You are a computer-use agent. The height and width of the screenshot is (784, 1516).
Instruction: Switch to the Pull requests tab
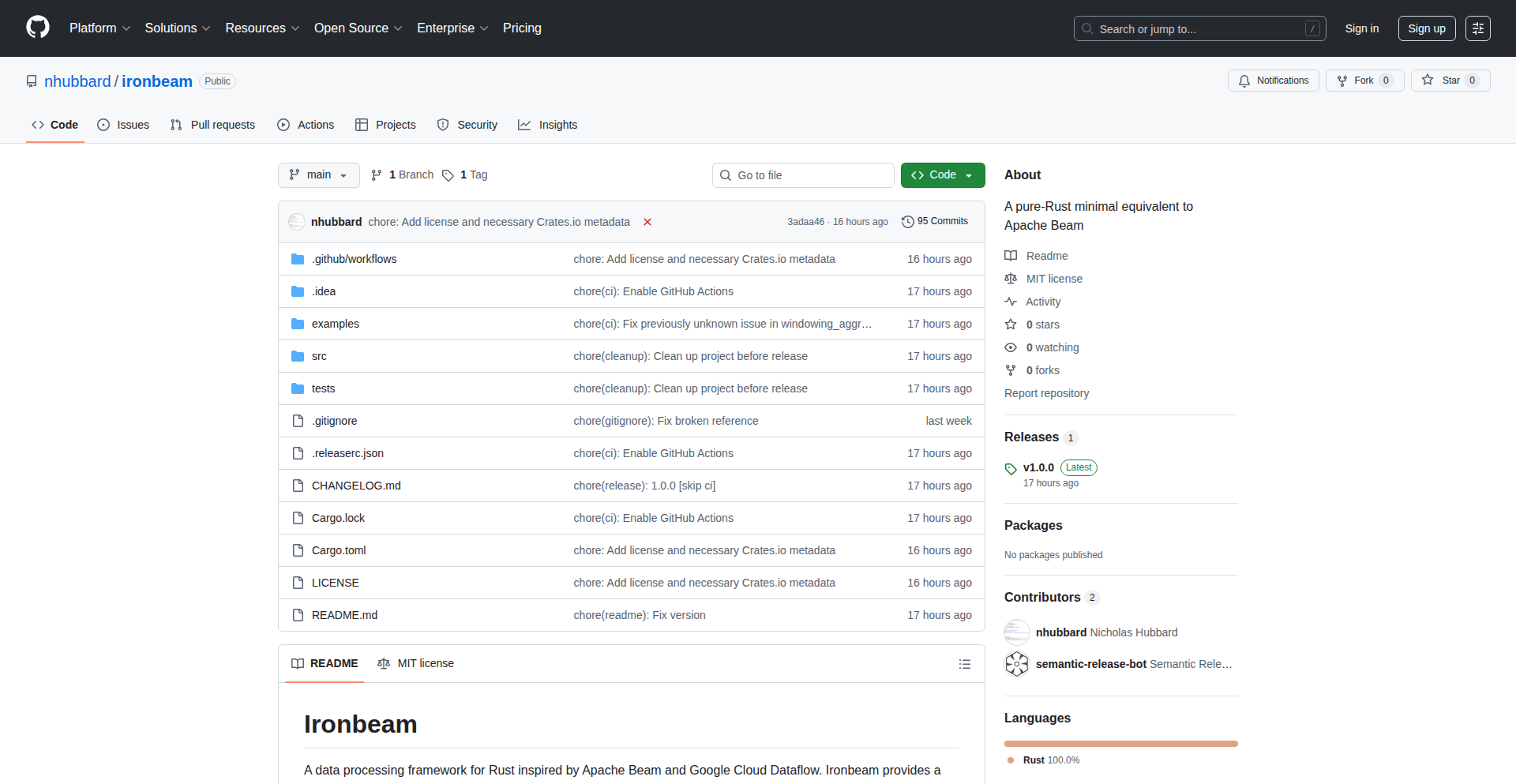[212, 125]
